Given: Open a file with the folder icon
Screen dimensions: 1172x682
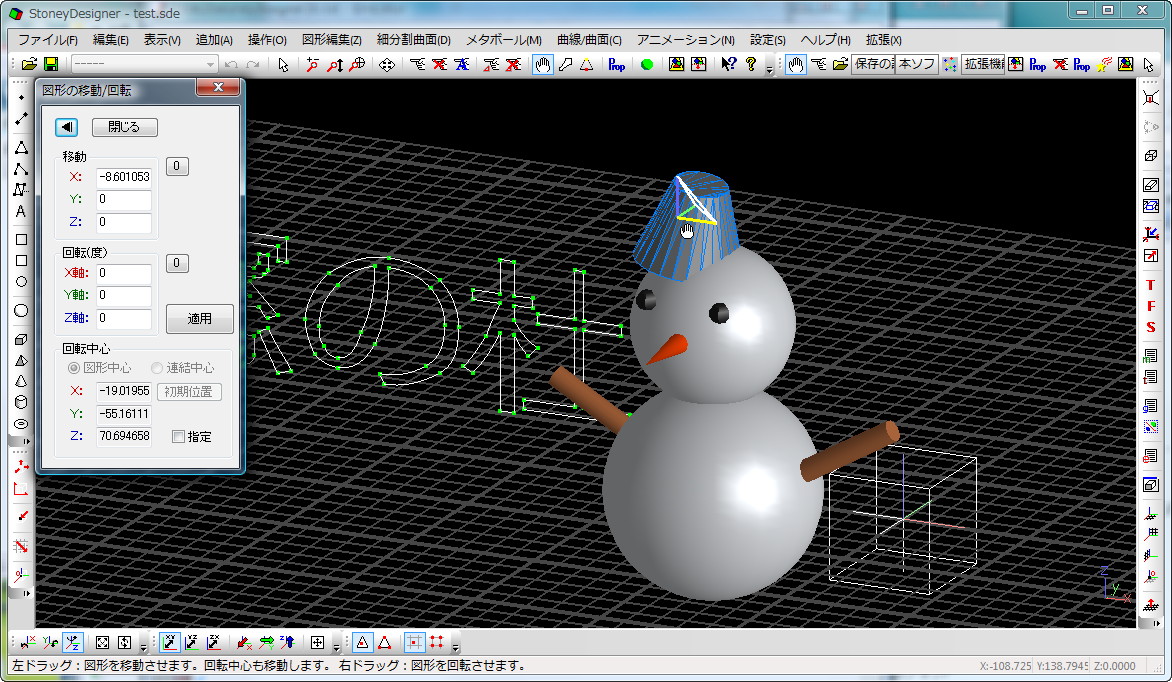Looking at the screenshot, I should [x=29, y=64].
